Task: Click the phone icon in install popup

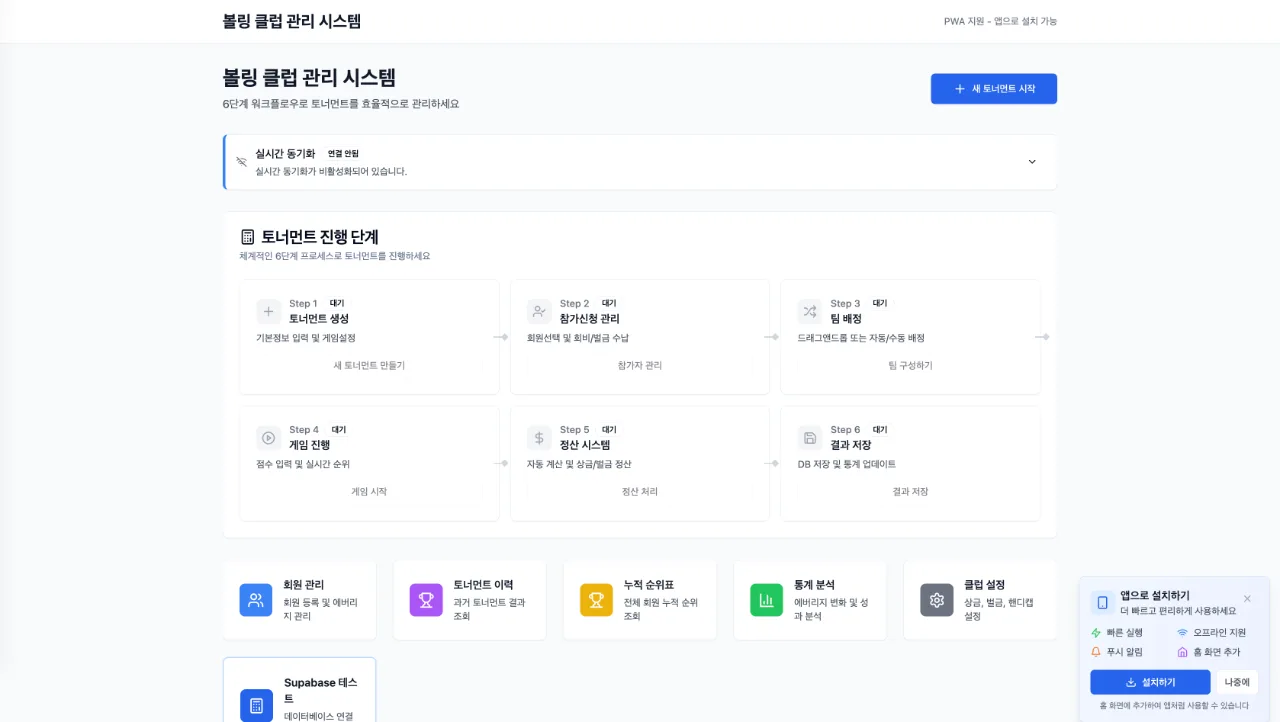Action: tap(1103, 602)
